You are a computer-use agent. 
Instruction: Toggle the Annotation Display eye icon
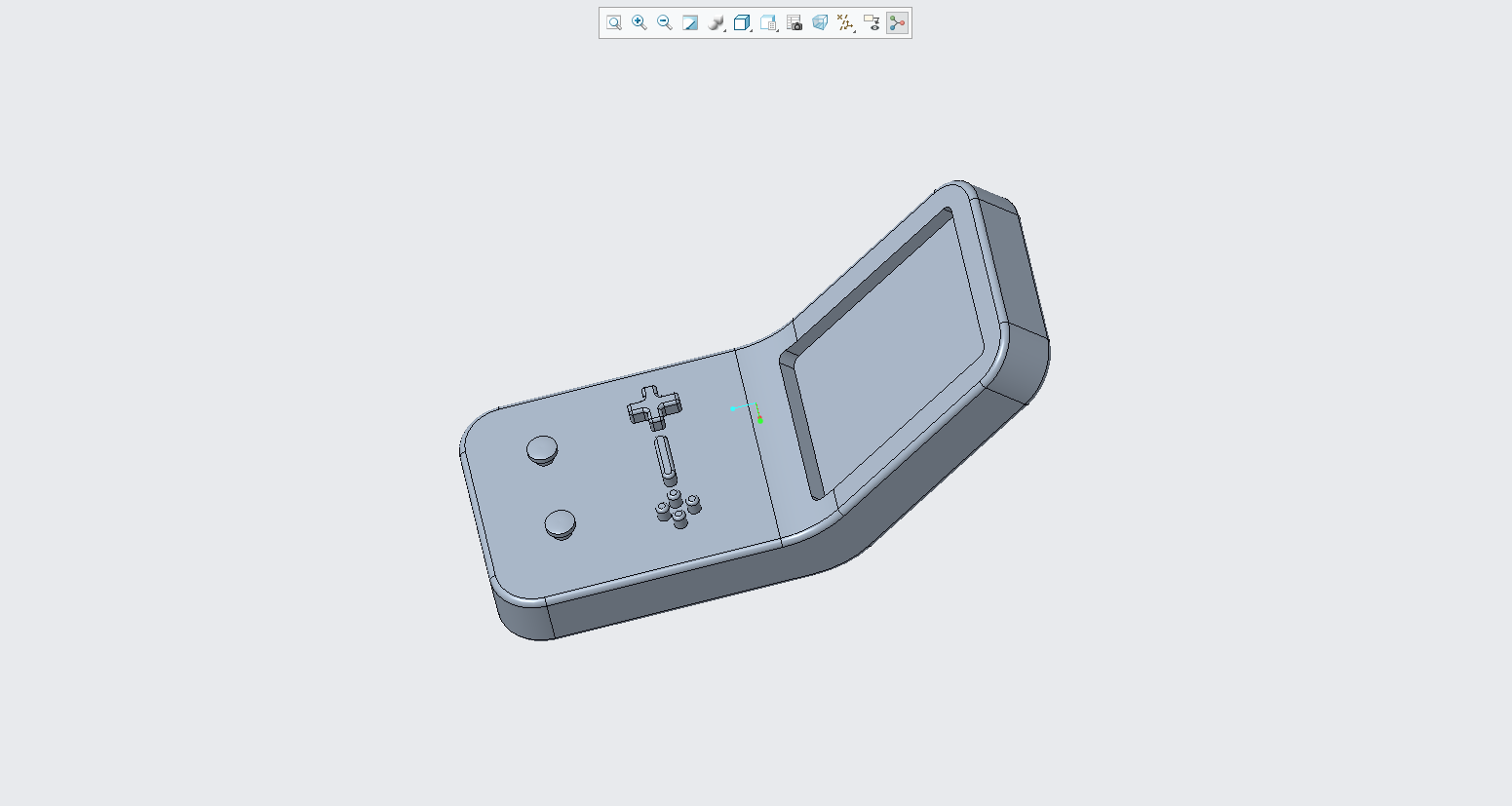click(x=872, y=22)
